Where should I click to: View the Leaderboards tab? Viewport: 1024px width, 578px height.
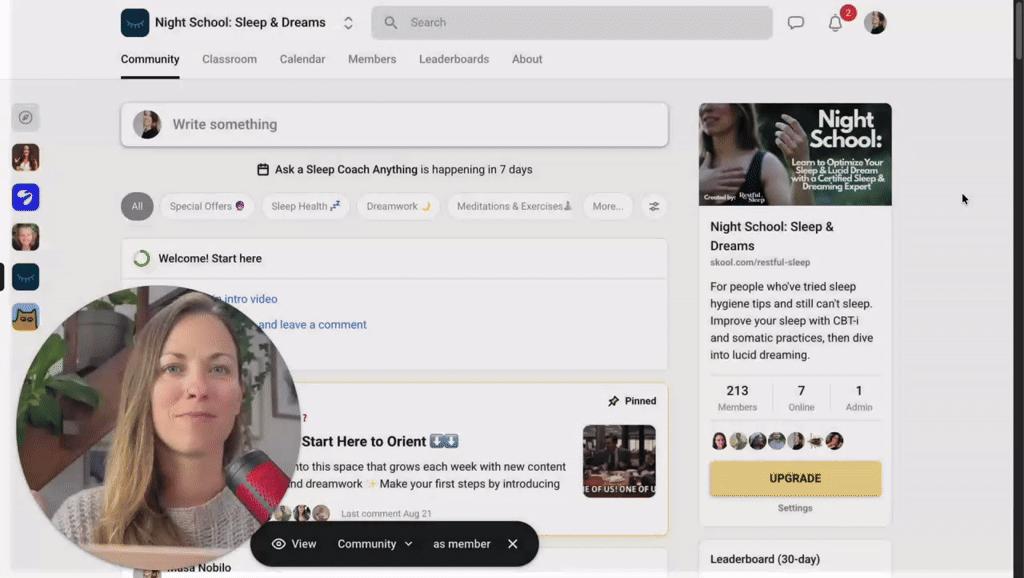[x=454, y=59]
